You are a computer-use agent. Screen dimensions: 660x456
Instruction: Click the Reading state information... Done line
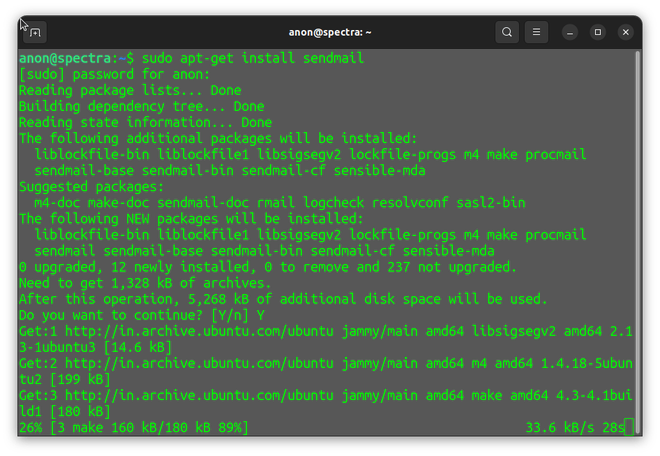click(x=146, y=122)
